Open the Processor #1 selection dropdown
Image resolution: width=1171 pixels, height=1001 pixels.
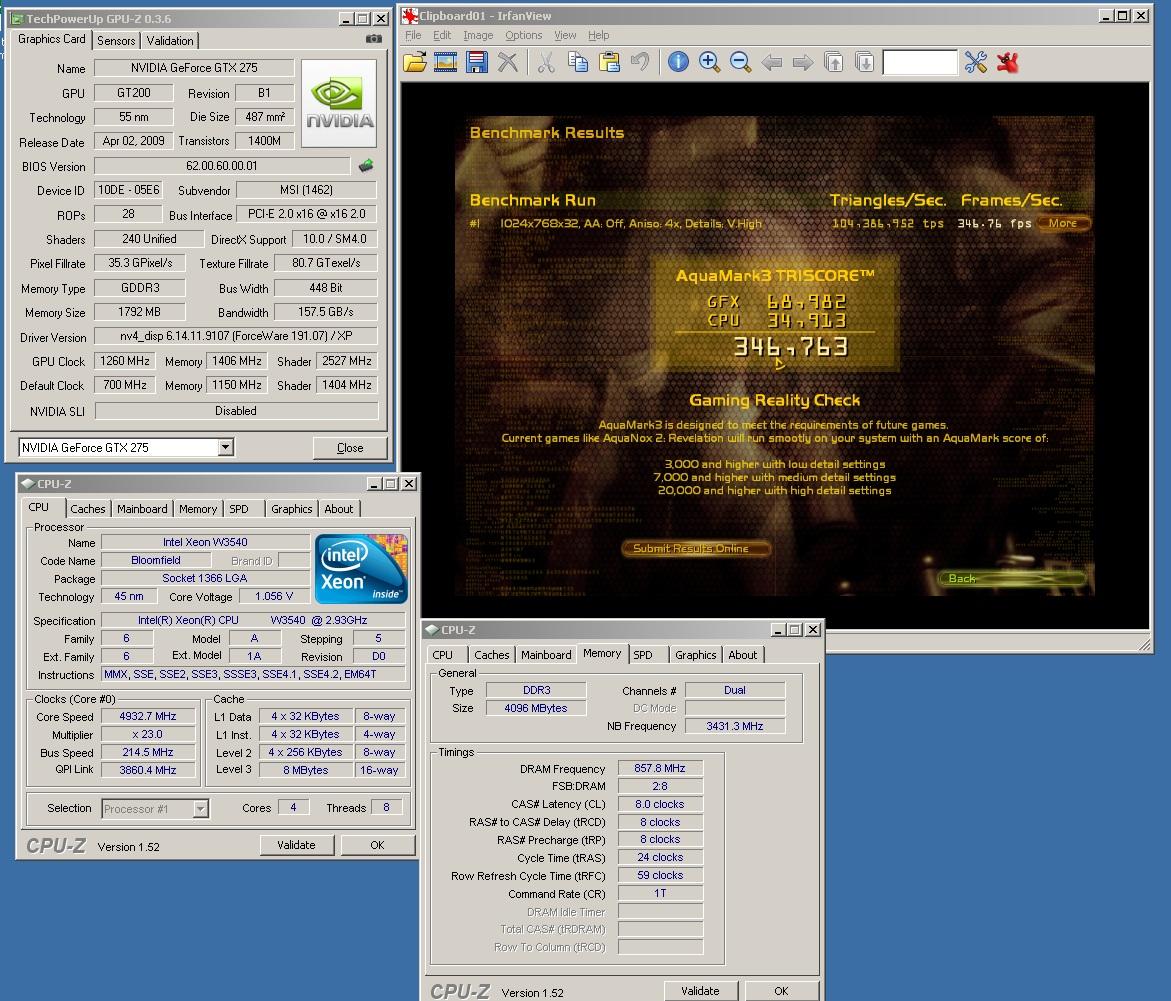pos(200,808)
